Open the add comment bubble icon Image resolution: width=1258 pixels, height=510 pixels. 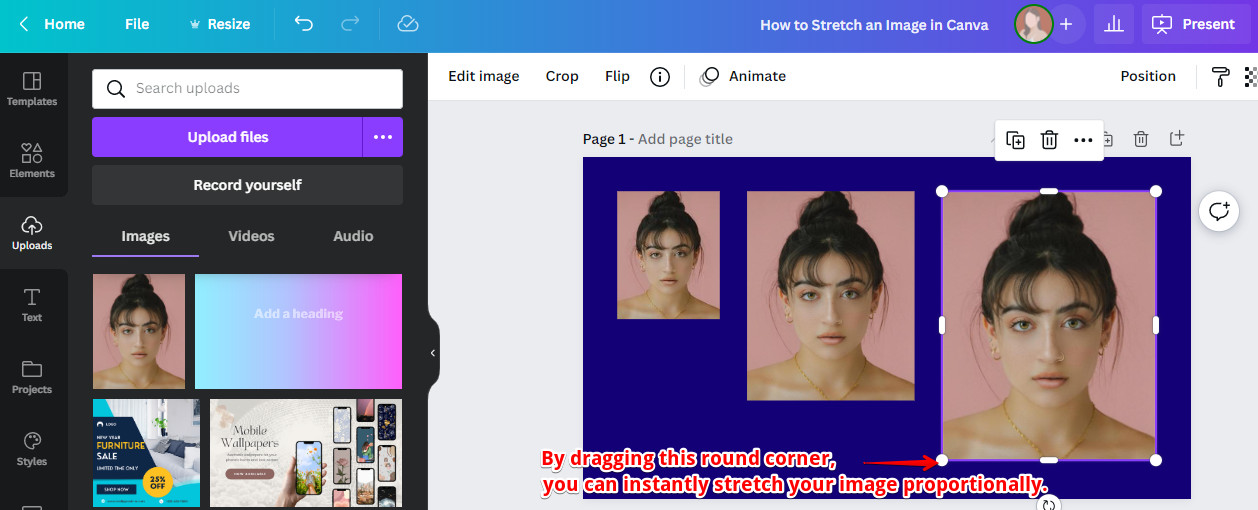click(x=1219, y=211)
